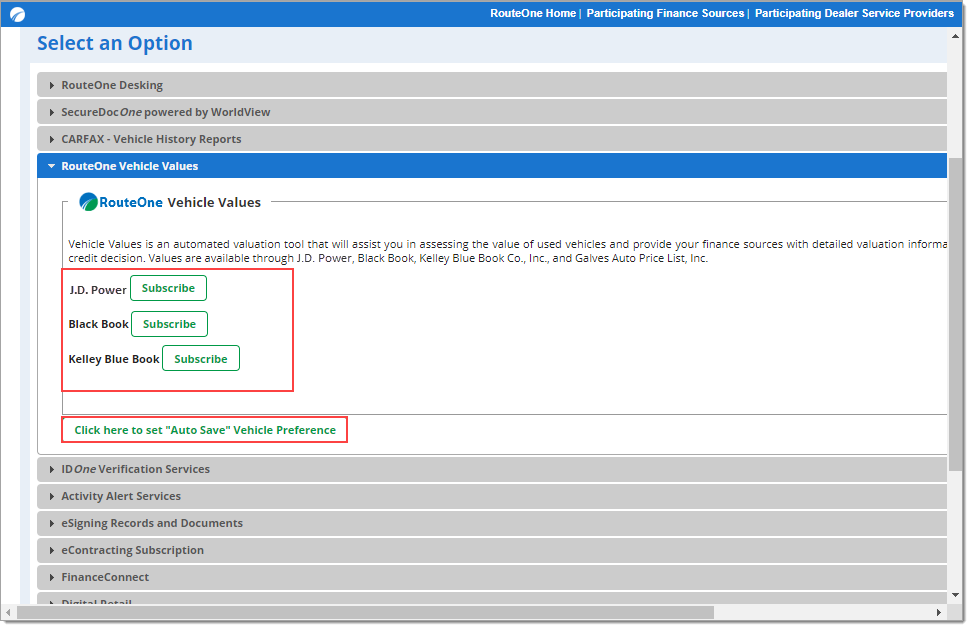Click the eContracting Subscription header text

point(132,551)
